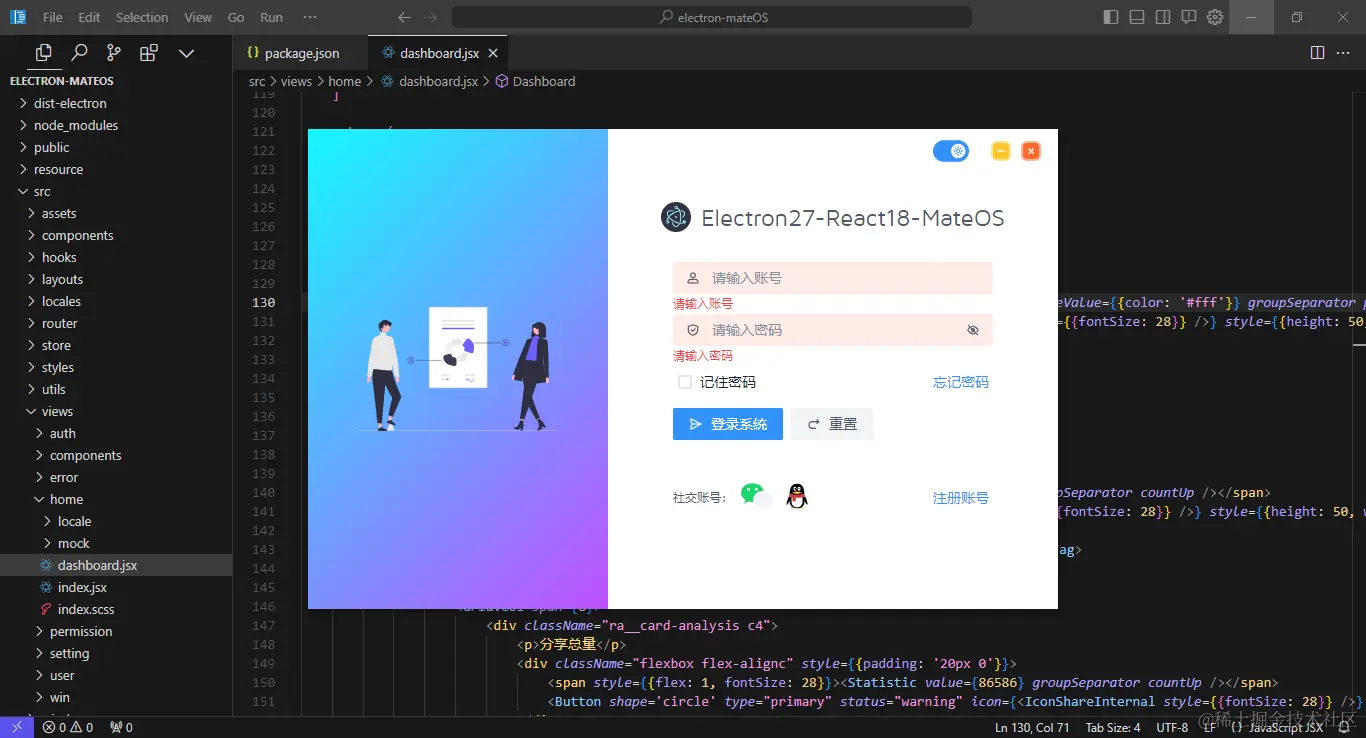This screenshot has height=738, width=1366.
Task: Click the WeChat social login icon
Action: tap(757, 494)
